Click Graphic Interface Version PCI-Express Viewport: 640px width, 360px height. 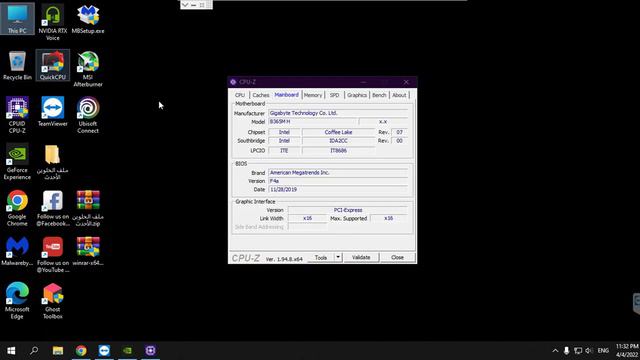pos(348,210)
